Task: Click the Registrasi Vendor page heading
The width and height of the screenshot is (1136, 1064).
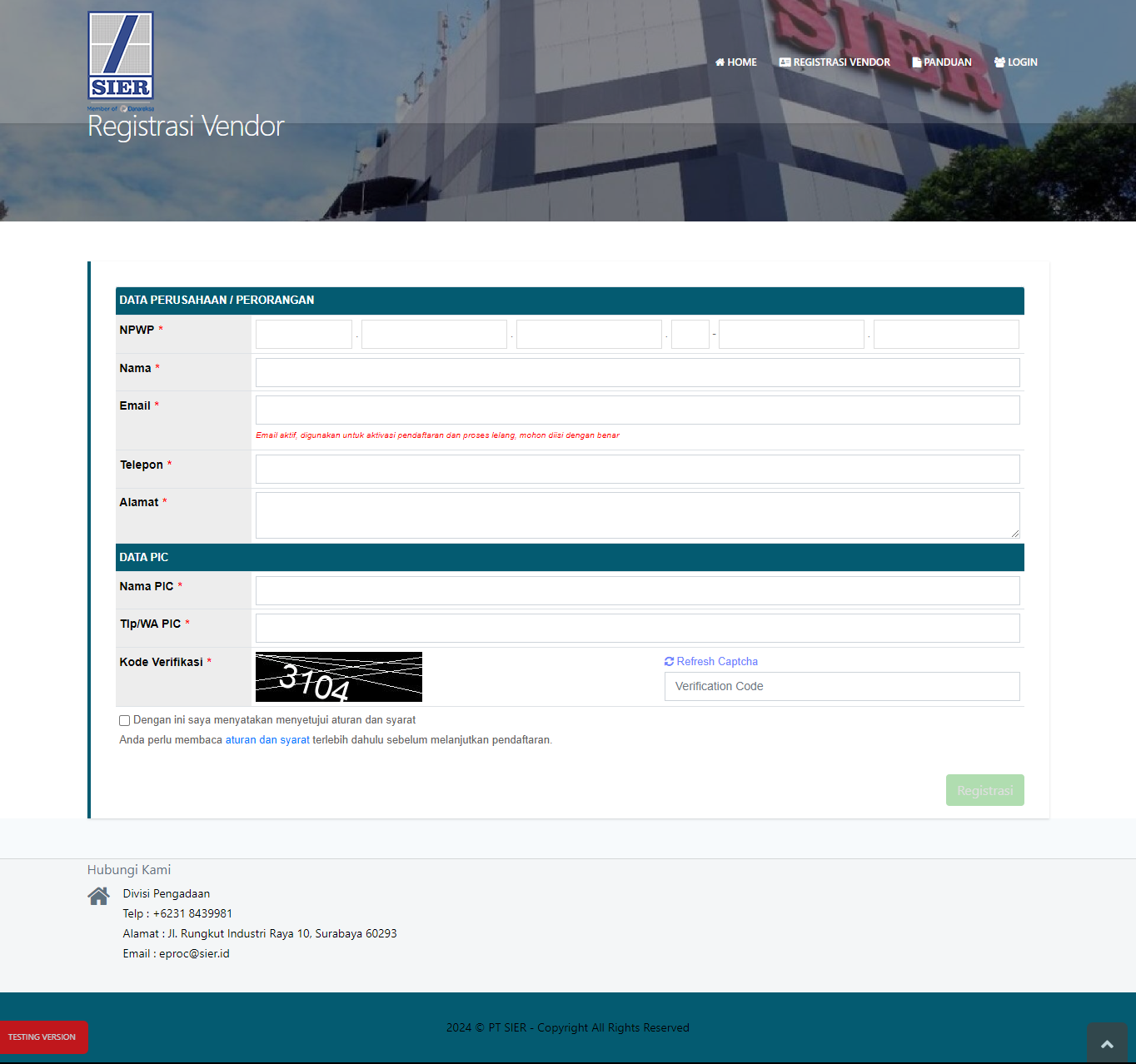Action: pos(186,127)
